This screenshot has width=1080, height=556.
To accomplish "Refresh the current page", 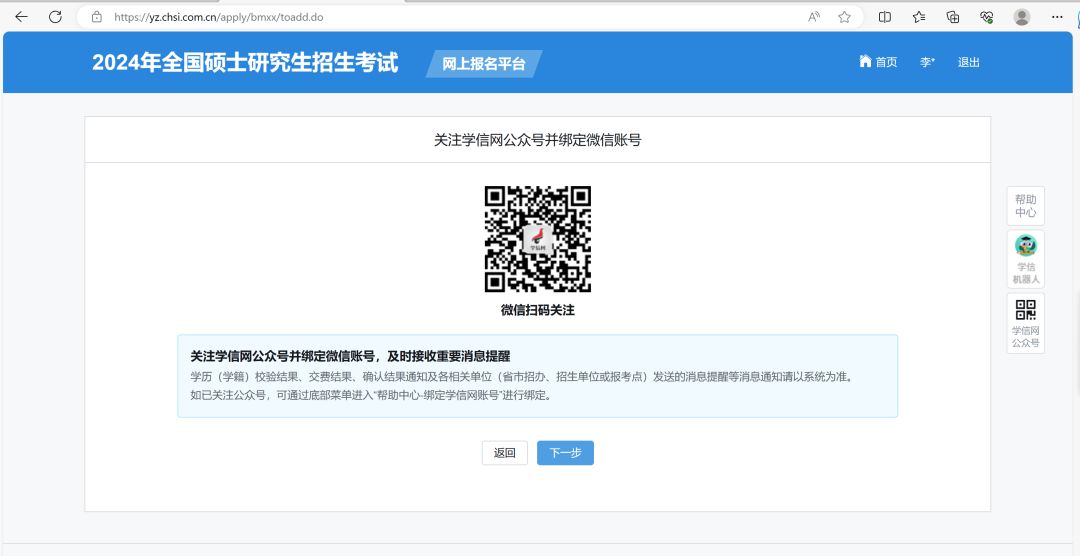I will point(55,17).
